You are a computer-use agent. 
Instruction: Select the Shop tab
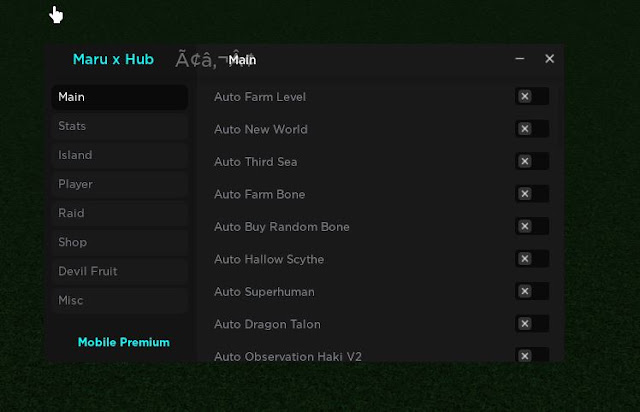[x=119, y=242]
